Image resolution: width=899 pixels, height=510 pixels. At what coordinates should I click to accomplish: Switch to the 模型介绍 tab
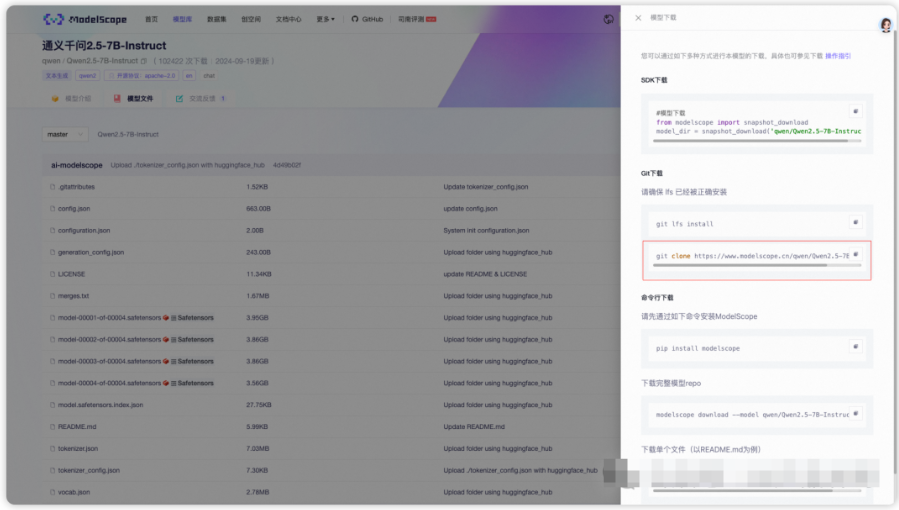[x=72, y=99]
